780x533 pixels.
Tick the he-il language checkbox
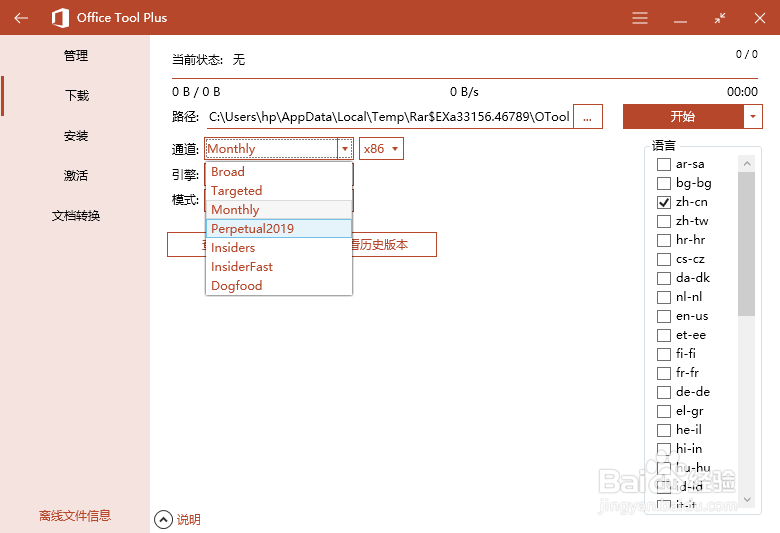coord(664,430)
